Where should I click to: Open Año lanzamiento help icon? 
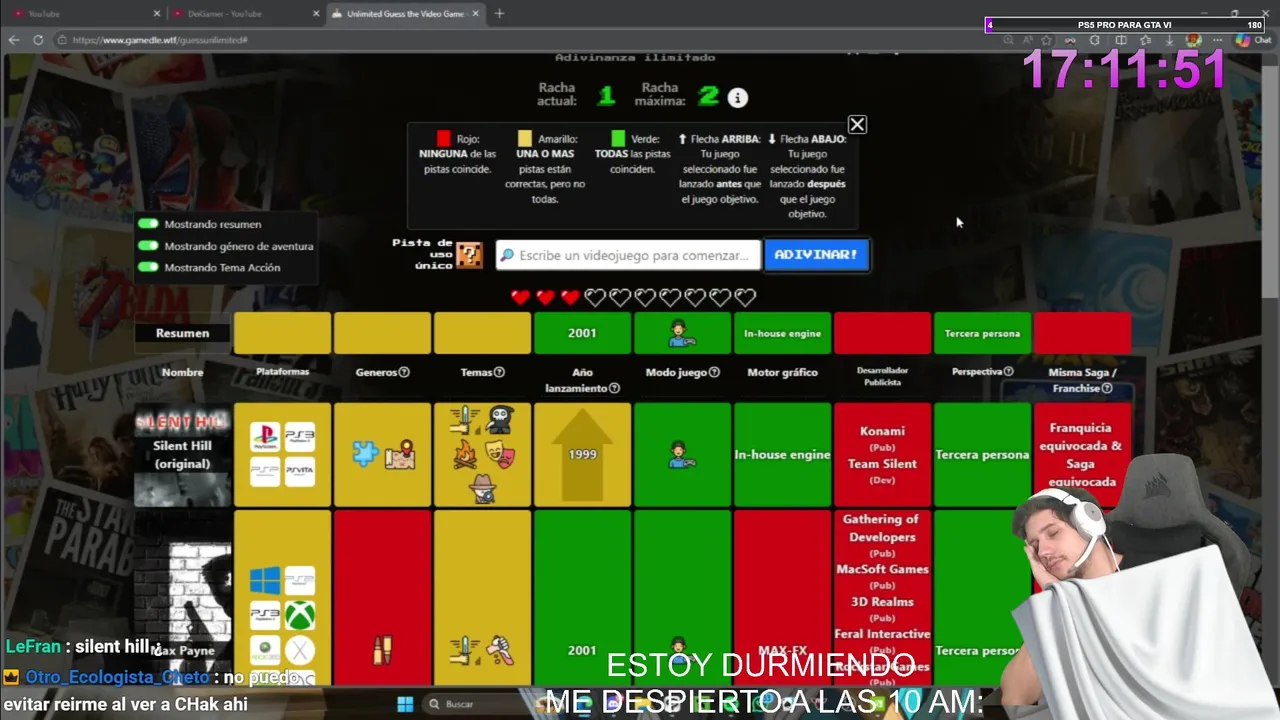(x=614, y=388)
